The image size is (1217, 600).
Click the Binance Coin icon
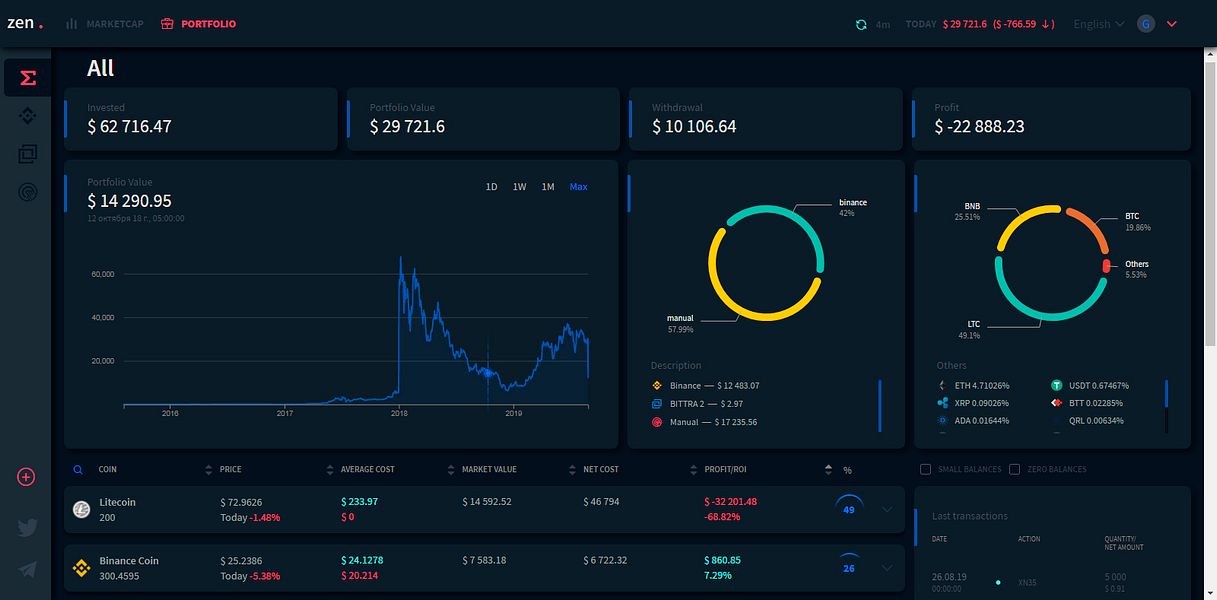[x=81, y=568]
